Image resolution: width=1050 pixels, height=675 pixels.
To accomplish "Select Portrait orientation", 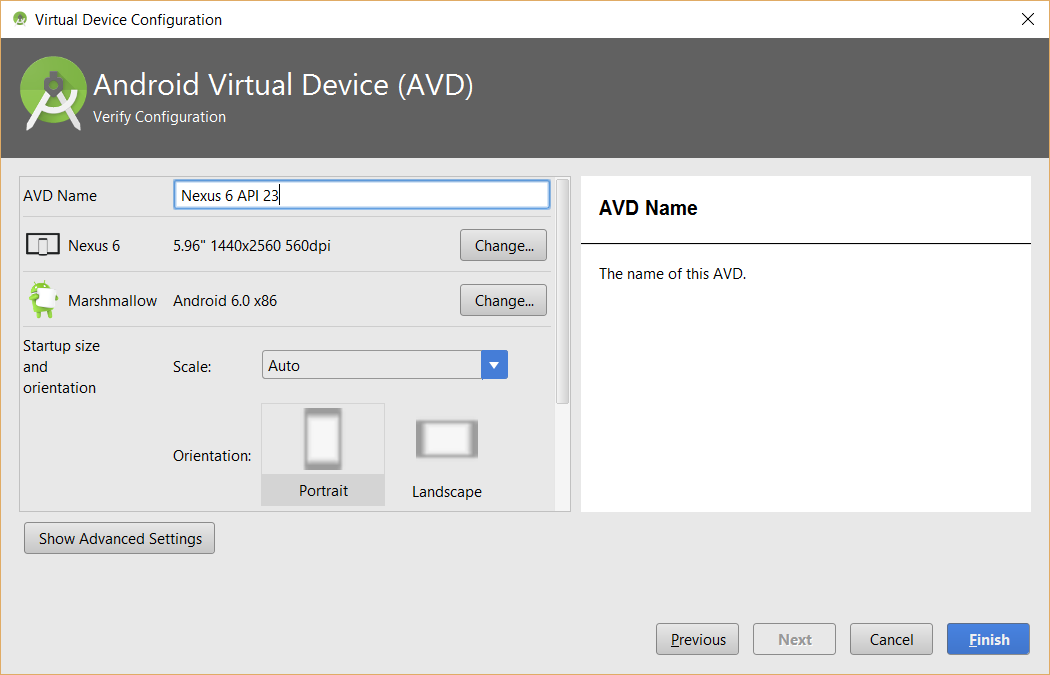I will click(323, 454).
